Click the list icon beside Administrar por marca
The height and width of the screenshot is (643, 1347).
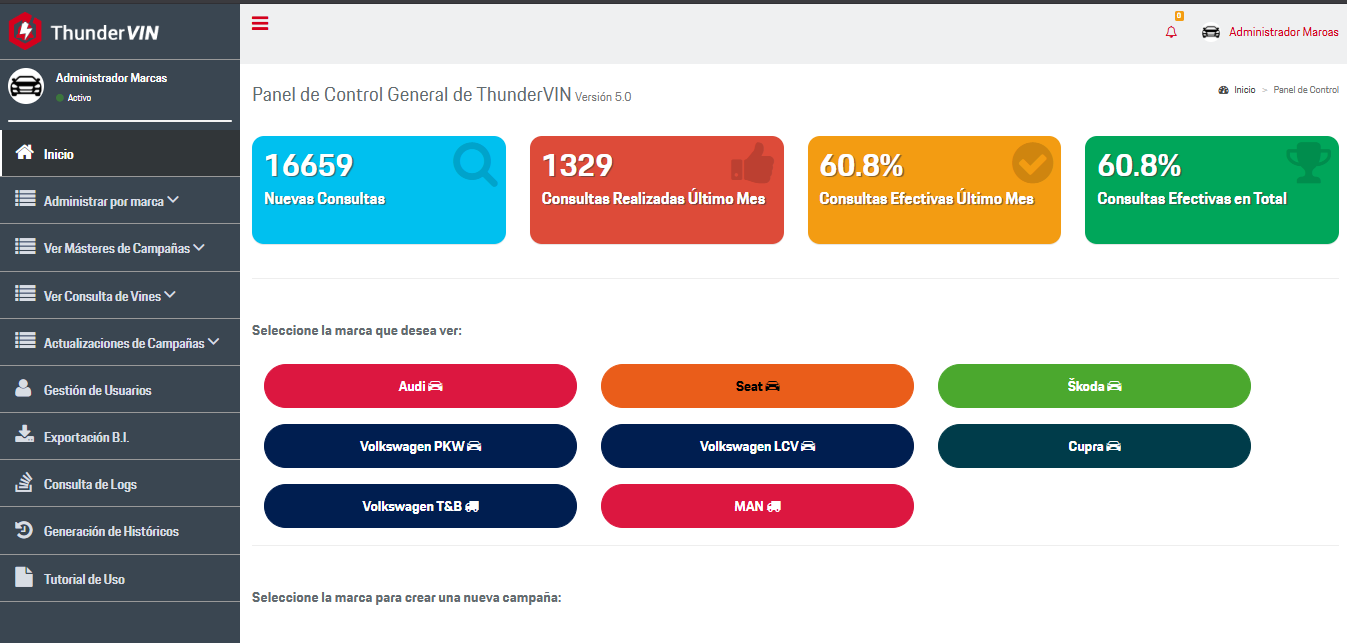click(26, 199)
